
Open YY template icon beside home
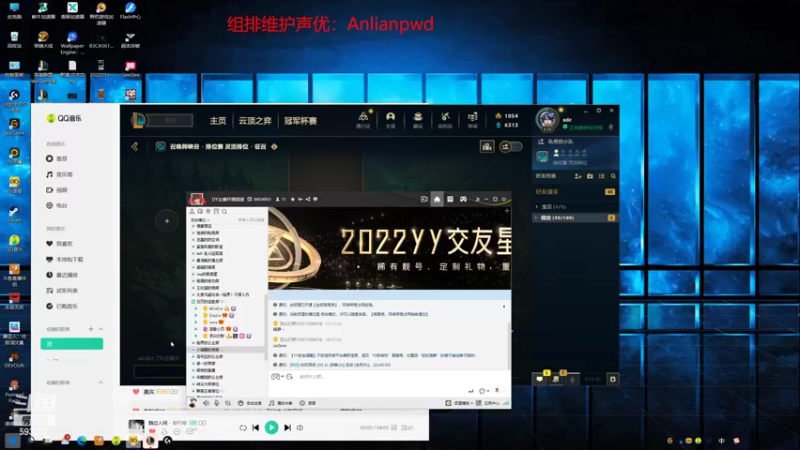click(x=450, y=199)
